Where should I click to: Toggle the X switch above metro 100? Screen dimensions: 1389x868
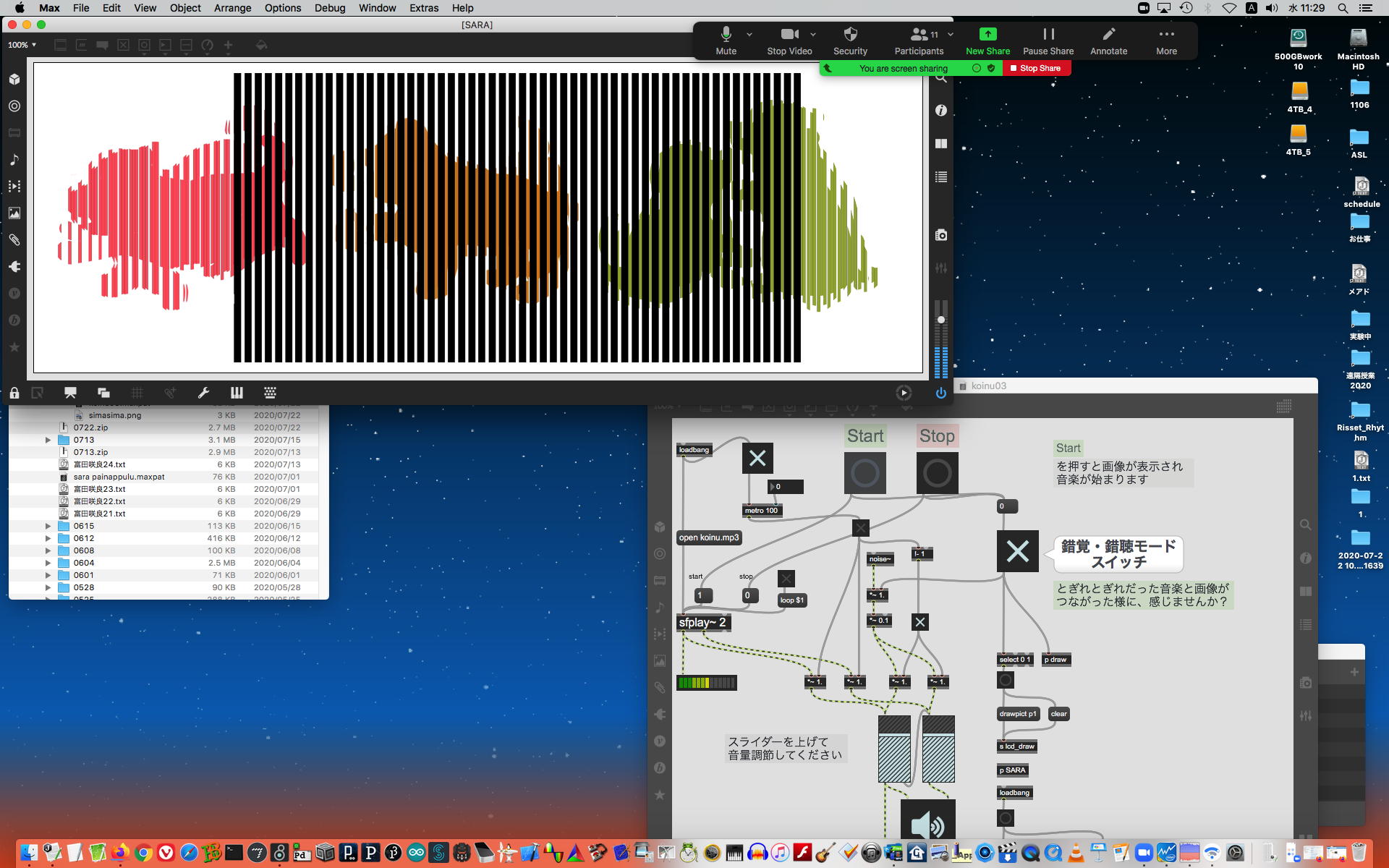pyautogui.click(x=757, y=459)
